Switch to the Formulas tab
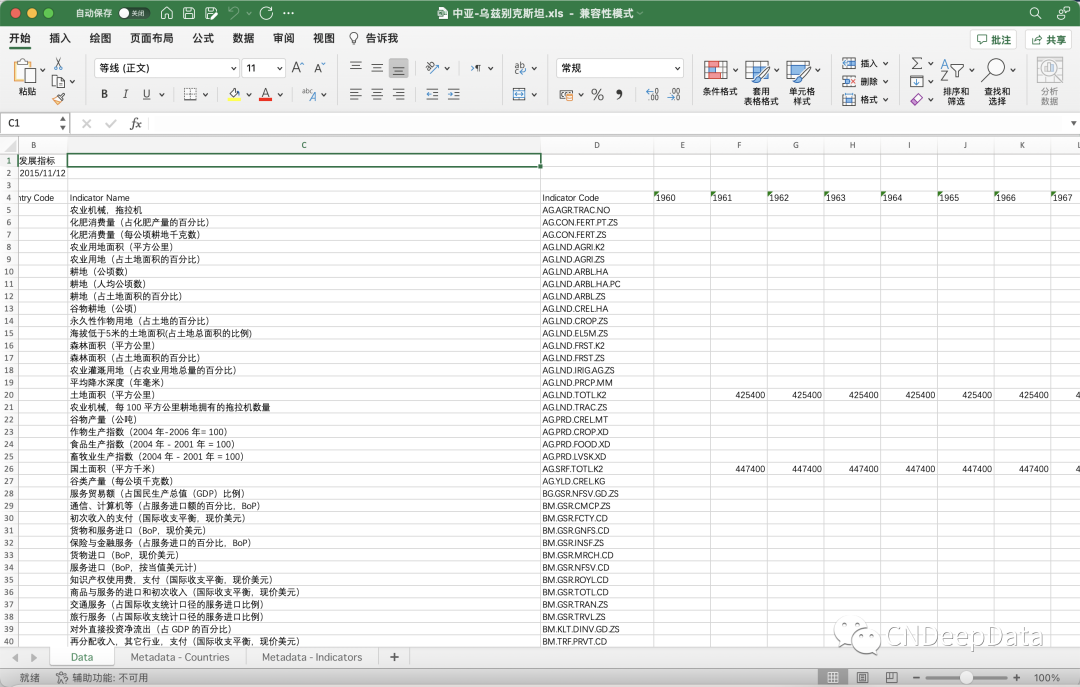 click(x=203, y=39)
